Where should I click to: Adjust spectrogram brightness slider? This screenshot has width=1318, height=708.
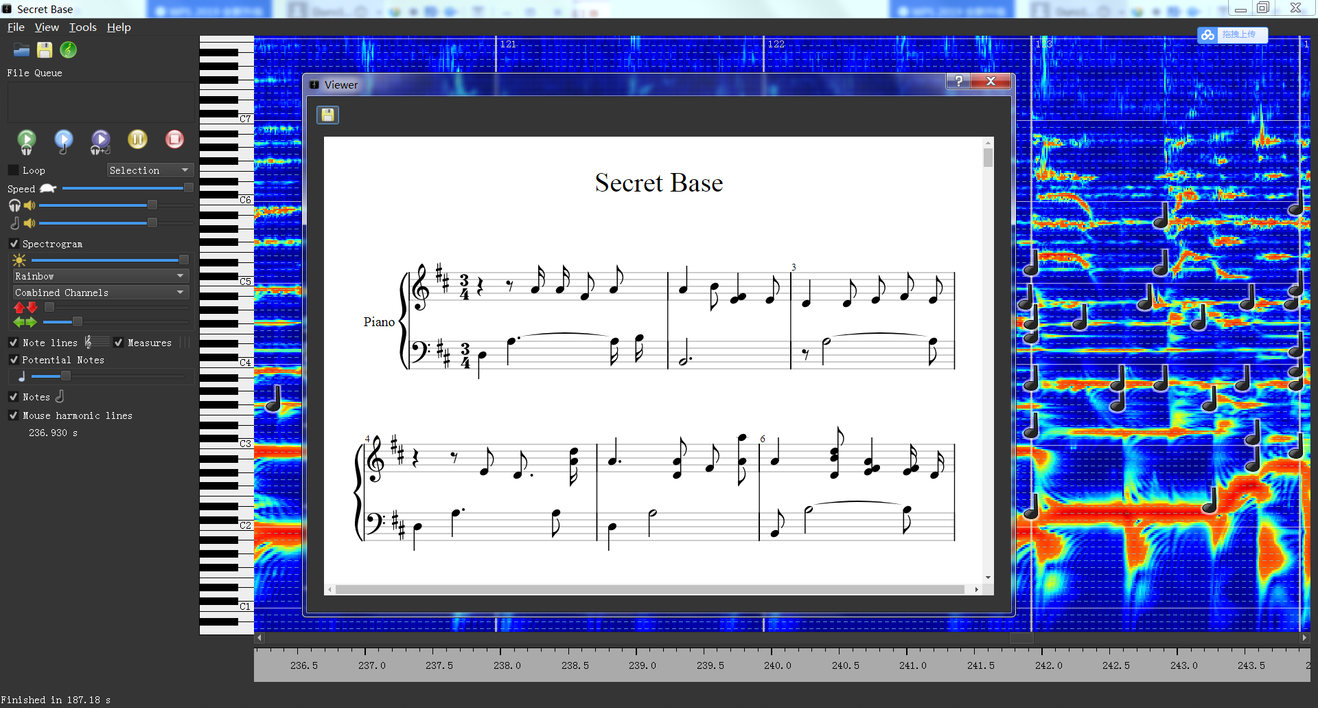pyautogui.click(x=110, y=260)
